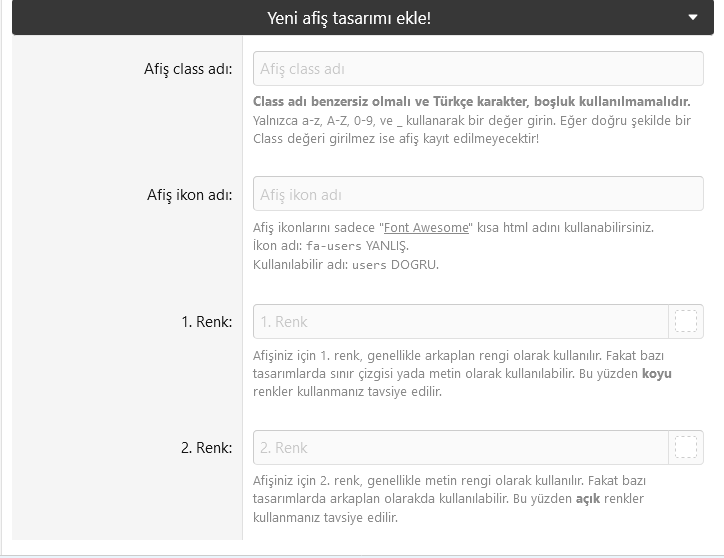
Task: Open the Font Awesome link
Action: (x=427, y=227)
